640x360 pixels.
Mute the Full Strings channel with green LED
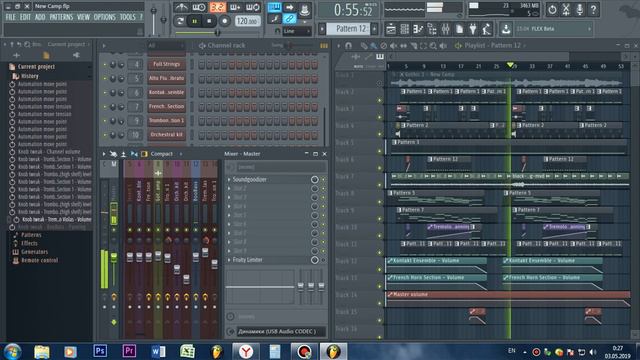point(105,64)
